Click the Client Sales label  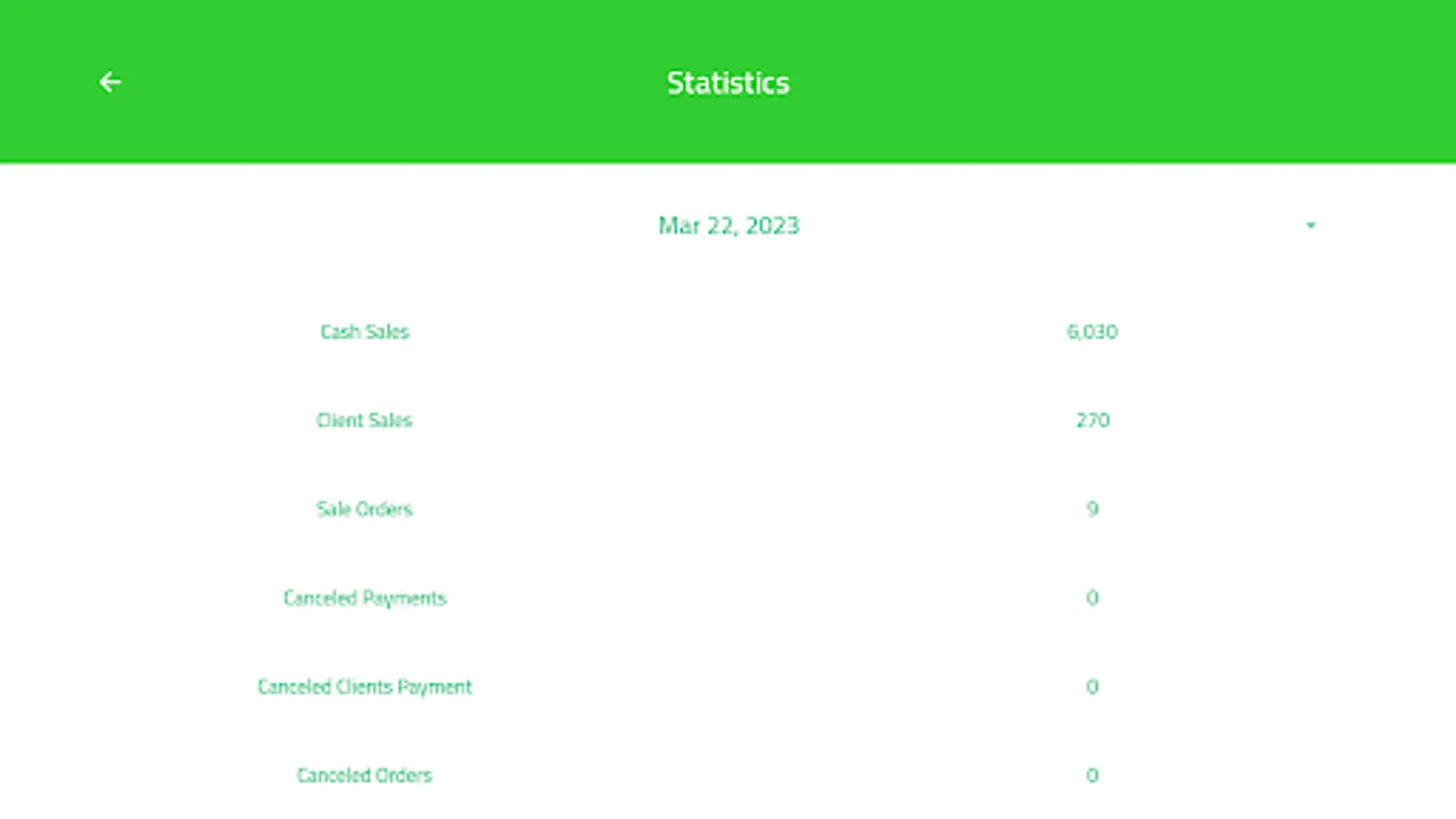click(364, 420)
